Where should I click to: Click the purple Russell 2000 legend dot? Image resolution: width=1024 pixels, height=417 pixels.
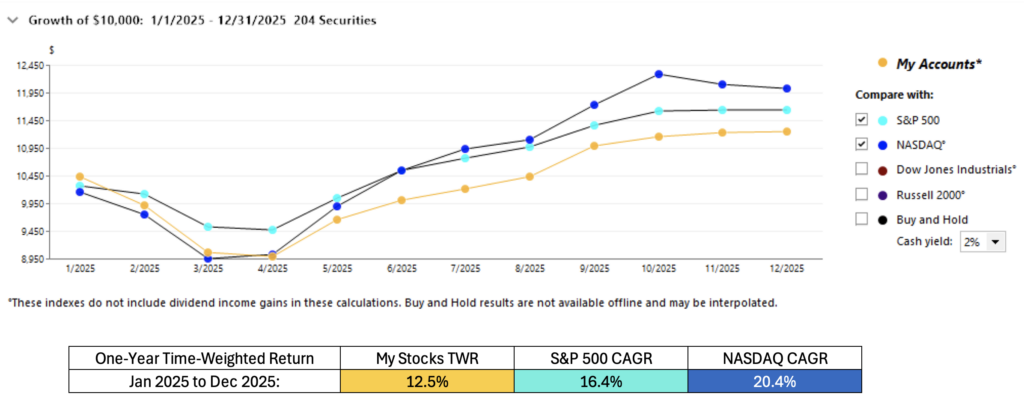[x=880, y=194]
